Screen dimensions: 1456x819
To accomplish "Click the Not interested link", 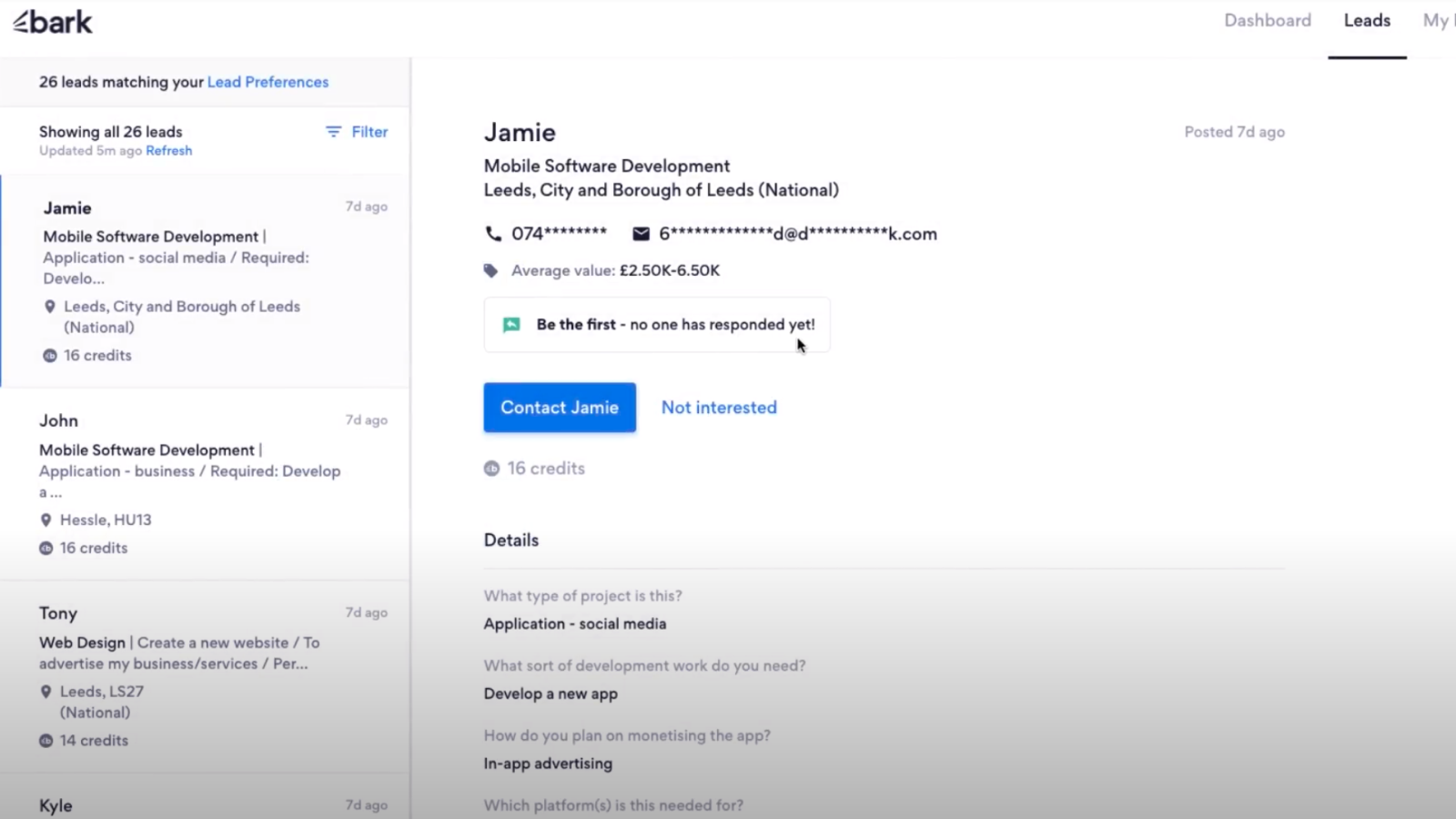I will [x=719, y=408].
